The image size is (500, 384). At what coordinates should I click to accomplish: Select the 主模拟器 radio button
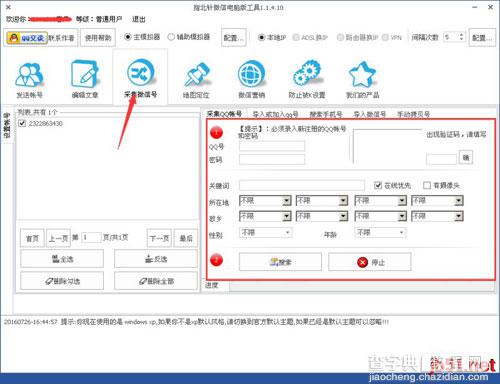tap(128, 37)
